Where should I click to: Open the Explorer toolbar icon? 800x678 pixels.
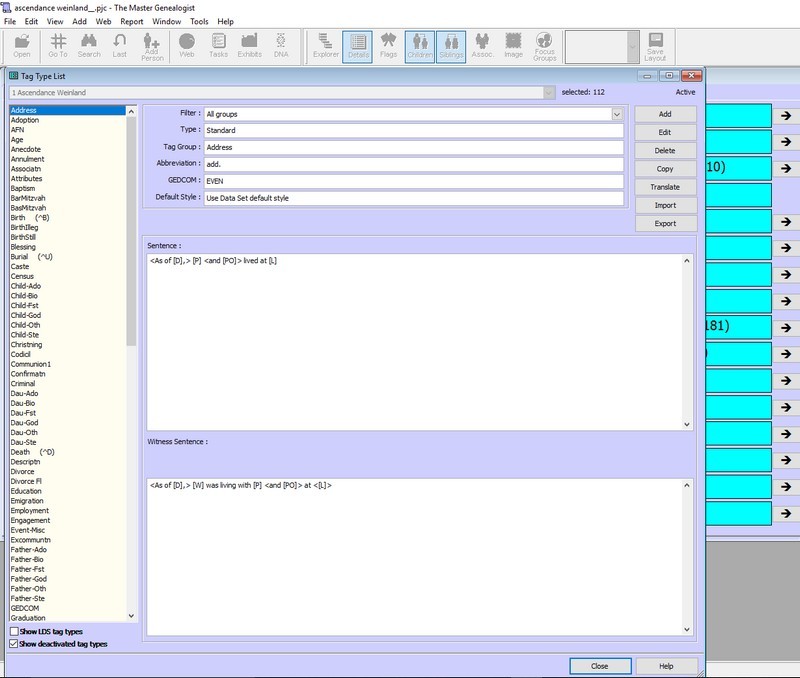click(326, 46)
